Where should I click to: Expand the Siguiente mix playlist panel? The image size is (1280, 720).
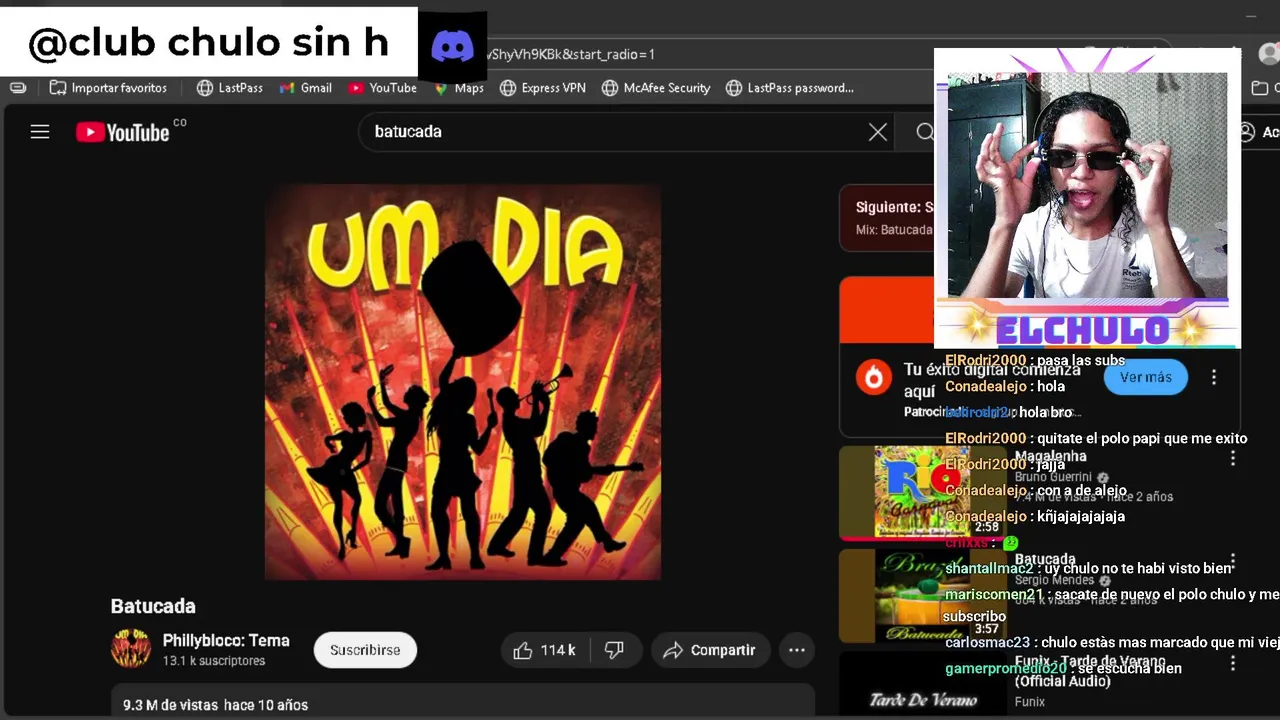887,217
